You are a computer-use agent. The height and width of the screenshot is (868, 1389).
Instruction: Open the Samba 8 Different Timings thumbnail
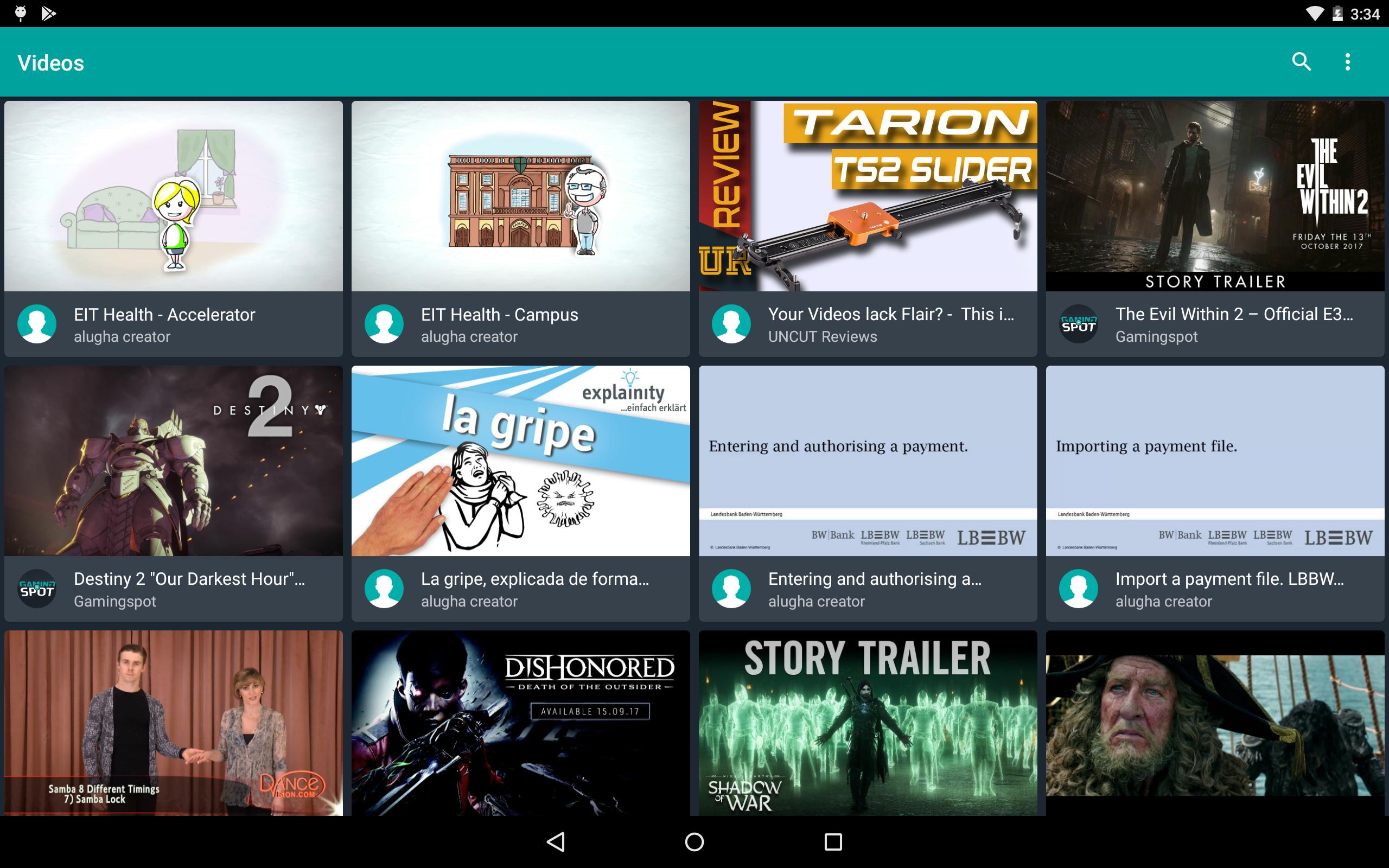point(173,723)
